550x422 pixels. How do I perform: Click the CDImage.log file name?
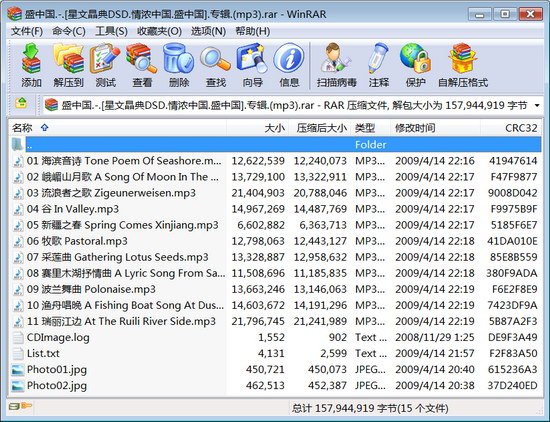tap(58, 337)
